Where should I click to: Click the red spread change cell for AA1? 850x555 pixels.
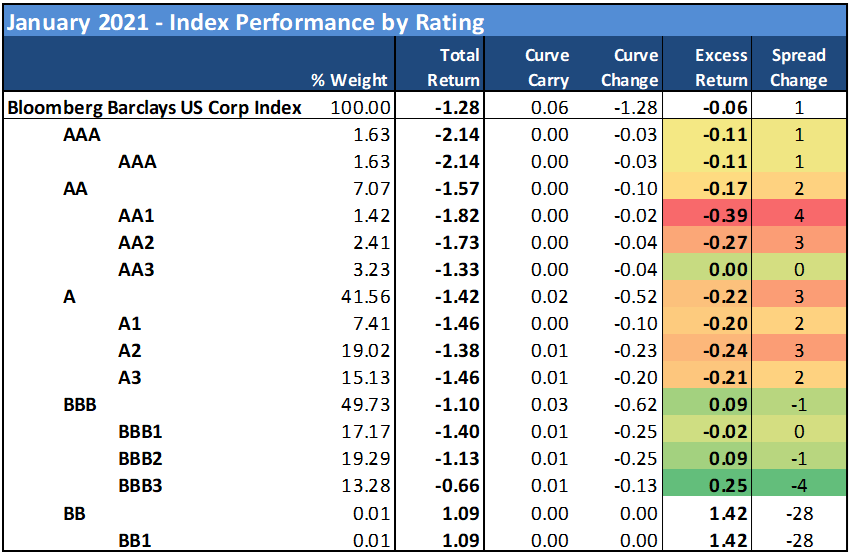[798, 214]
